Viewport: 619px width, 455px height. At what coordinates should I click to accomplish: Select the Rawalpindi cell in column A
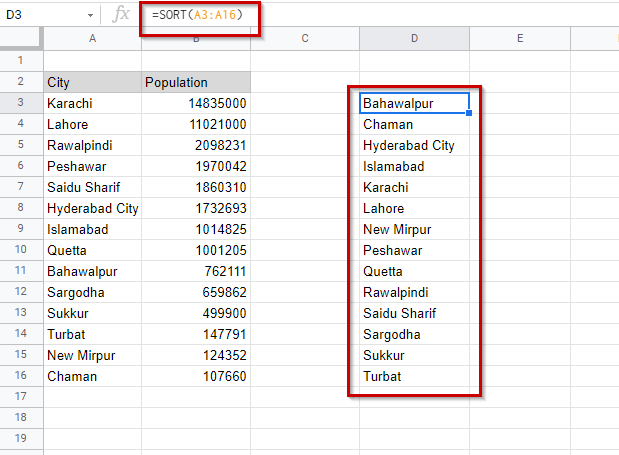pos(92,145)
